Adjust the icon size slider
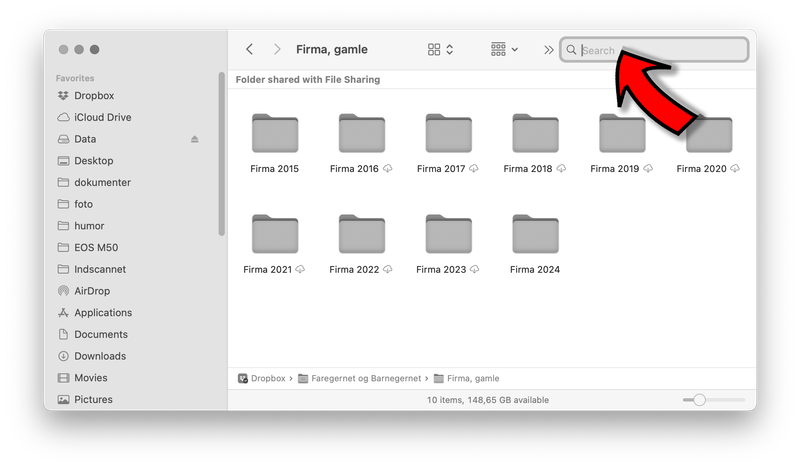 (699, 400)
